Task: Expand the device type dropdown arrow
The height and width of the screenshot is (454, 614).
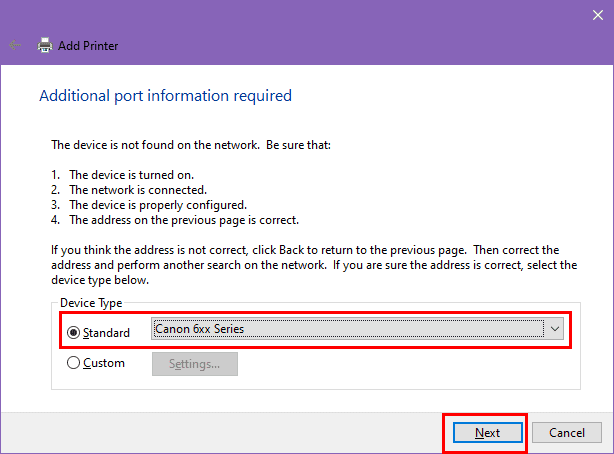Action: [x=556, y=328]
